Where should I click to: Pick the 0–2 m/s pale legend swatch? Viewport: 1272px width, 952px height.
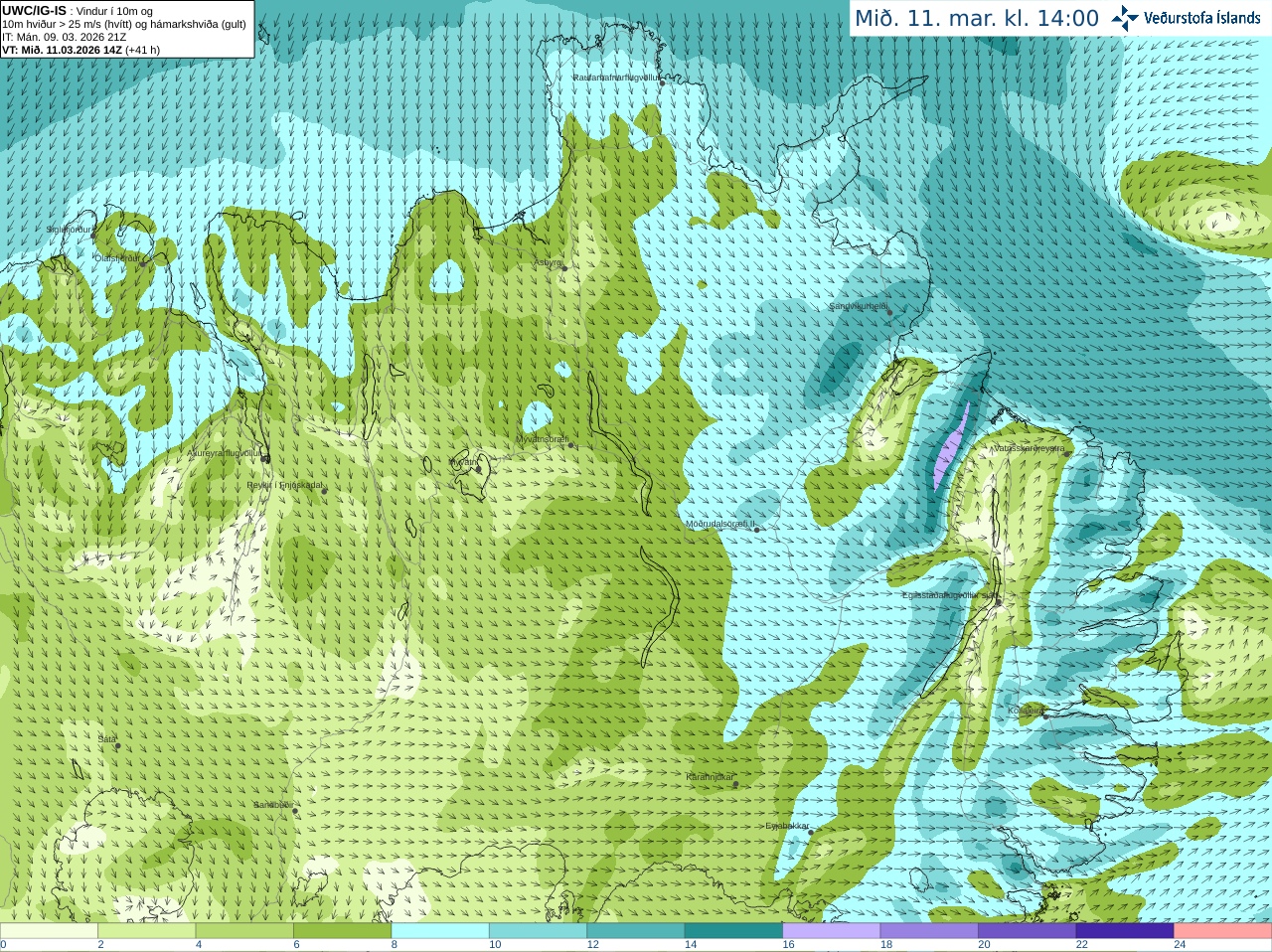pos(49,931)
